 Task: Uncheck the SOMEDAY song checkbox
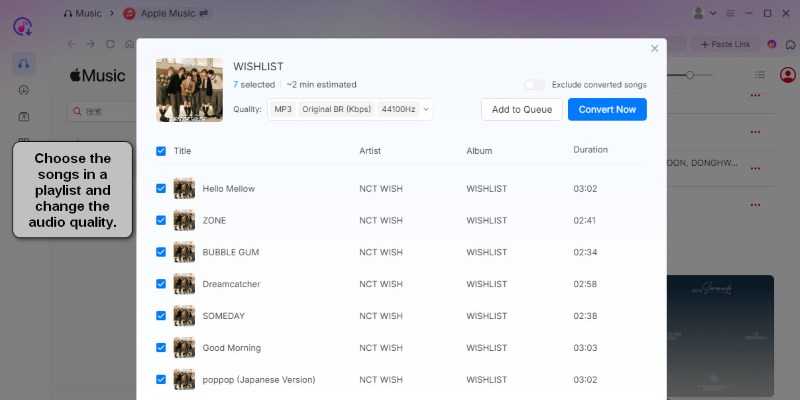click(x=161, y=316)
